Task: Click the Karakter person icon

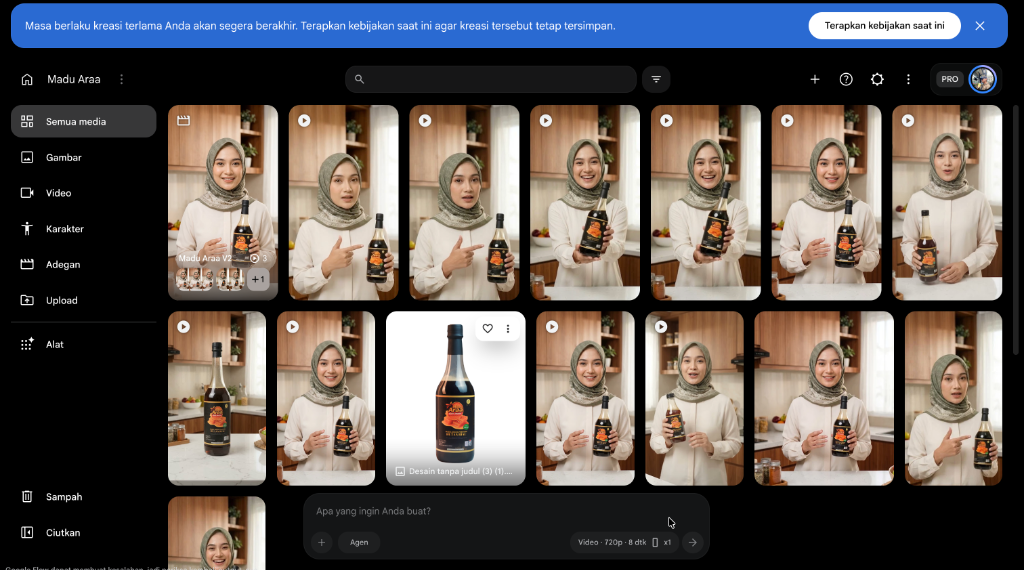Action: 27,229
